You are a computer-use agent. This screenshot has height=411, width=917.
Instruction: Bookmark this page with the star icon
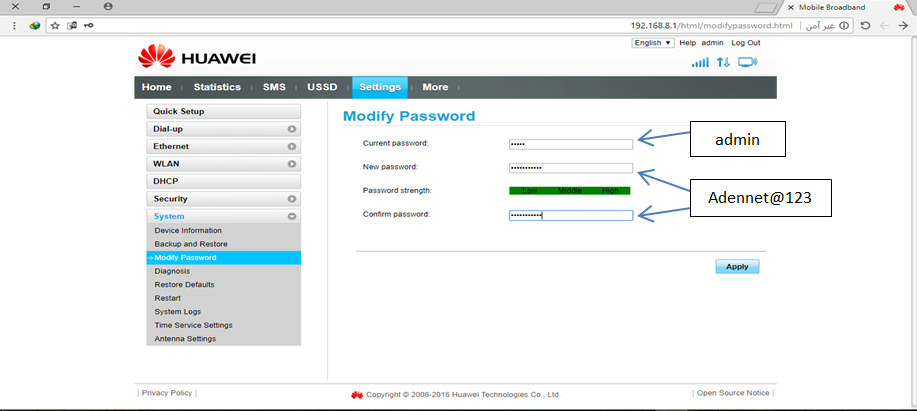pos(55,26)
